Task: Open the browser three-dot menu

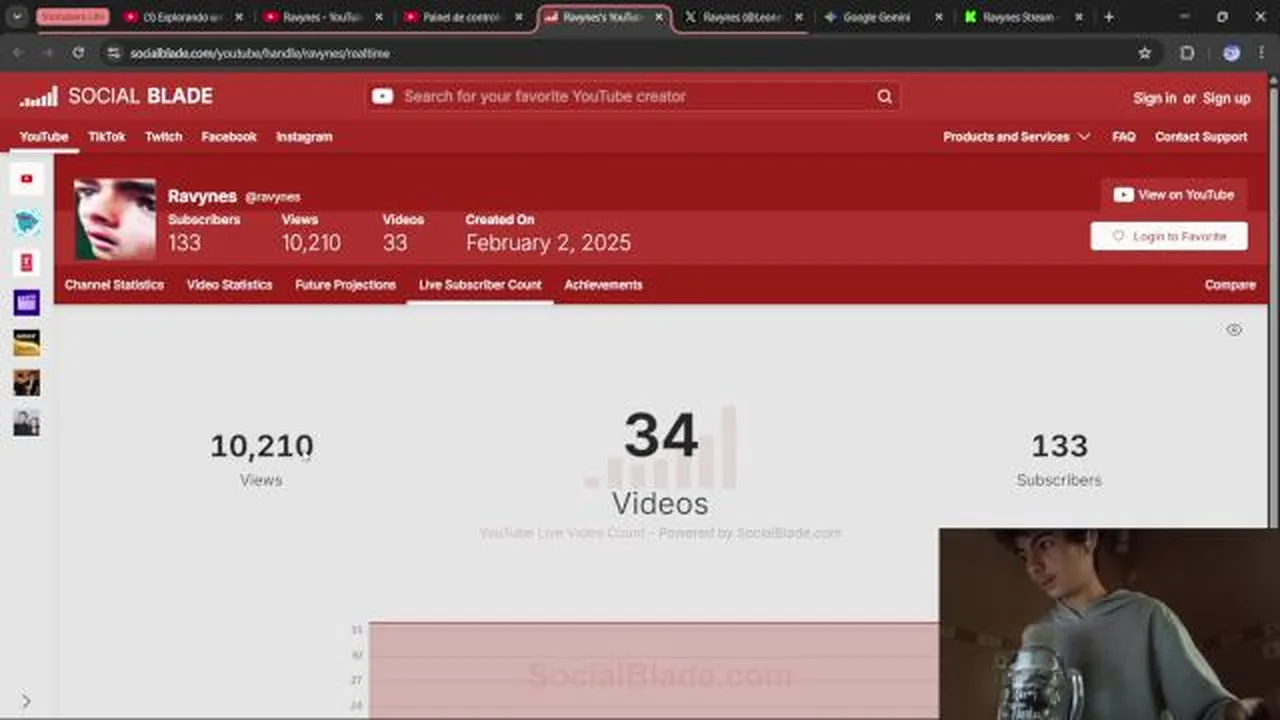Action: point(1262,53)
